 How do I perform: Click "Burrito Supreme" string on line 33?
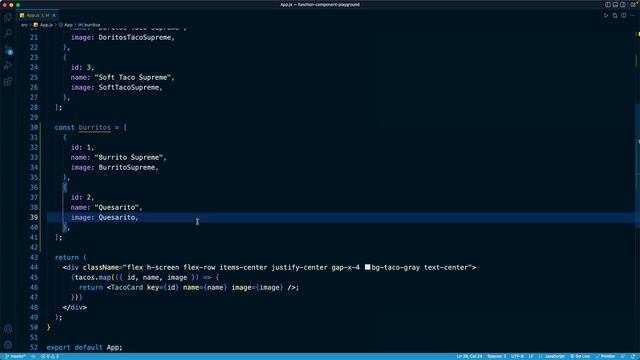tap(131, 157)
